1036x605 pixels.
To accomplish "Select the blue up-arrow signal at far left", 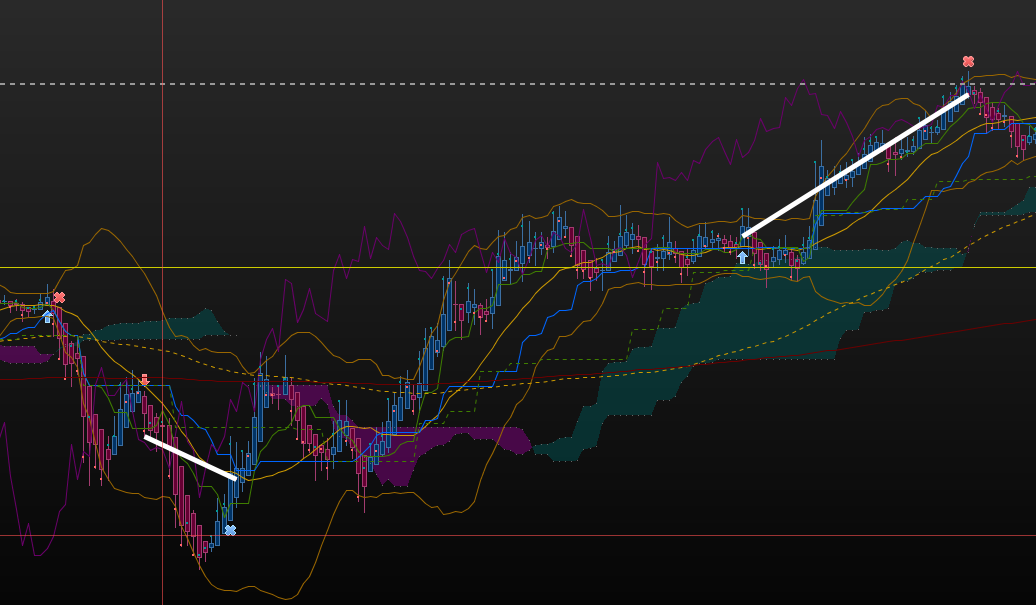I will pyautogui.click(x=48, y=317).
